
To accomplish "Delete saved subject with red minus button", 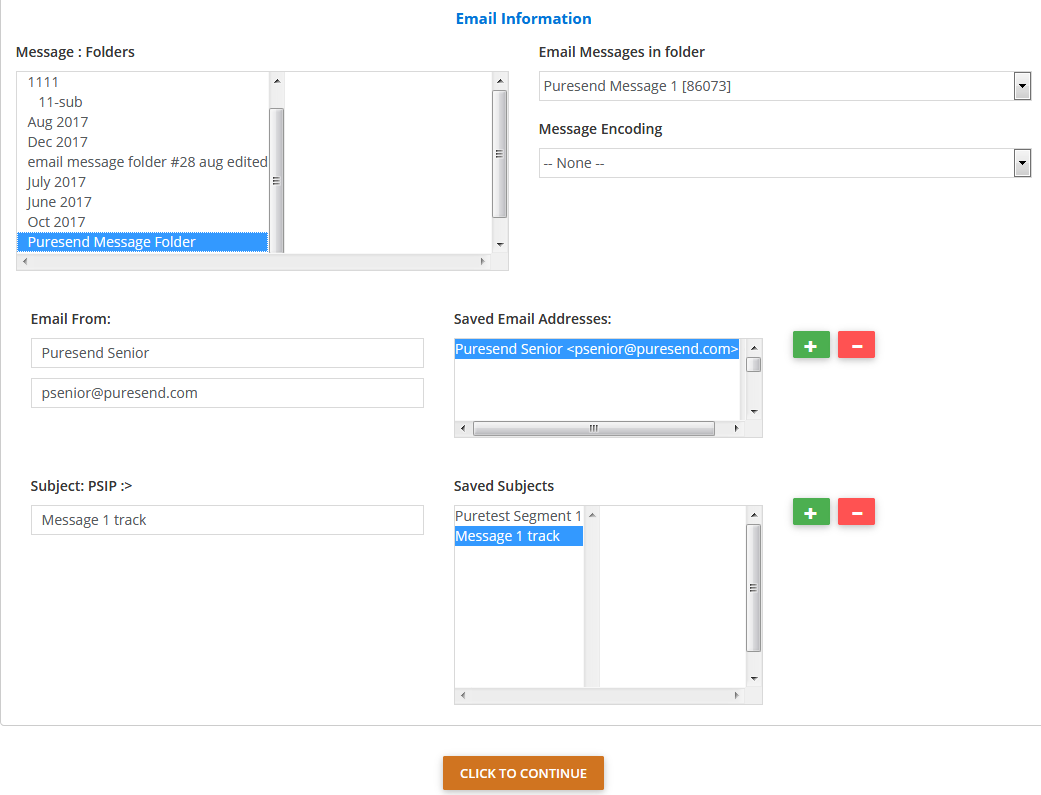I will click(x=856, y=512).
